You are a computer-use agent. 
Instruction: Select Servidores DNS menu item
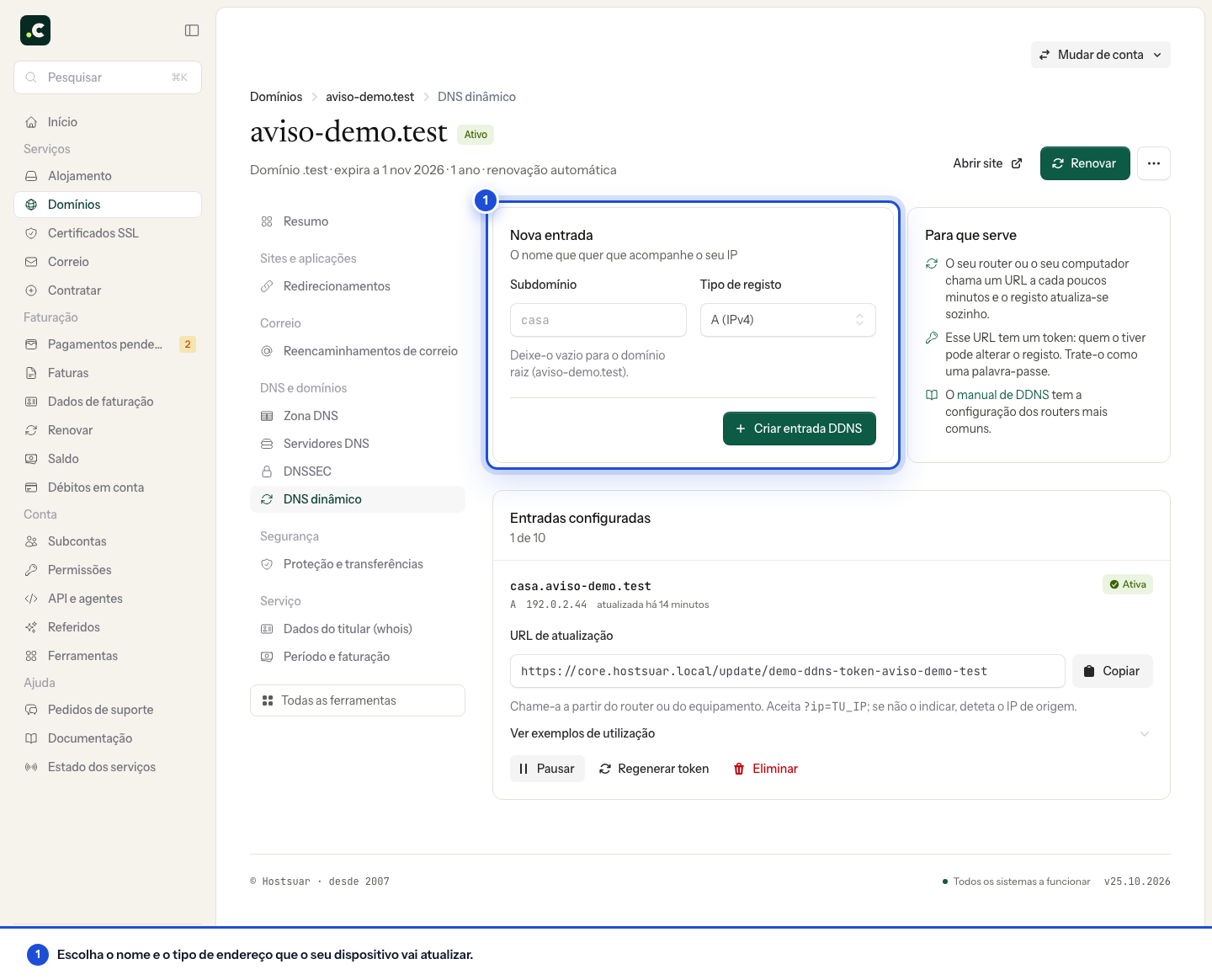(x=358, y=444)
